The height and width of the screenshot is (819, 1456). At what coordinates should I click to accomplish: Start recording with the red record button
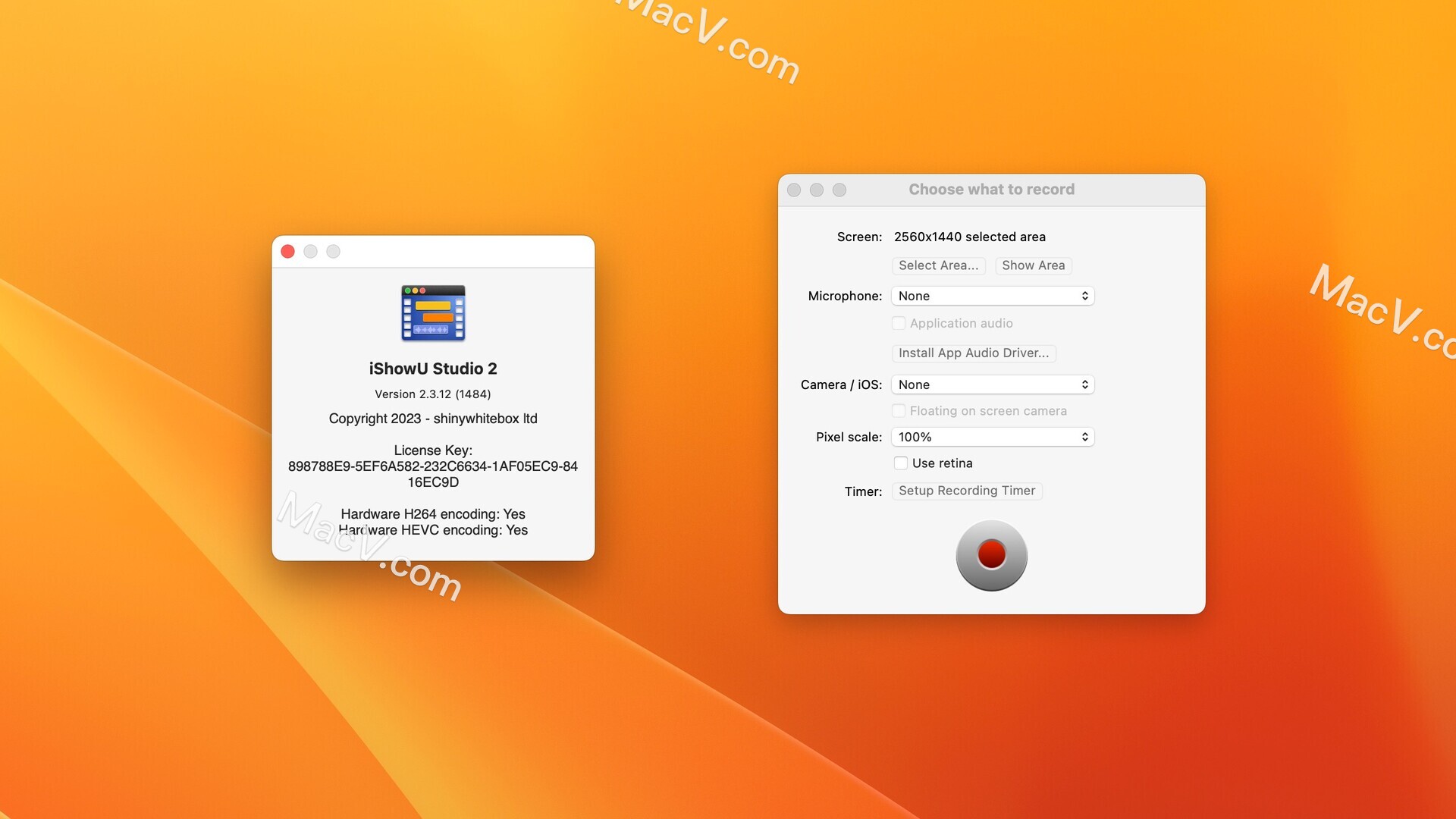click(991, 555)
